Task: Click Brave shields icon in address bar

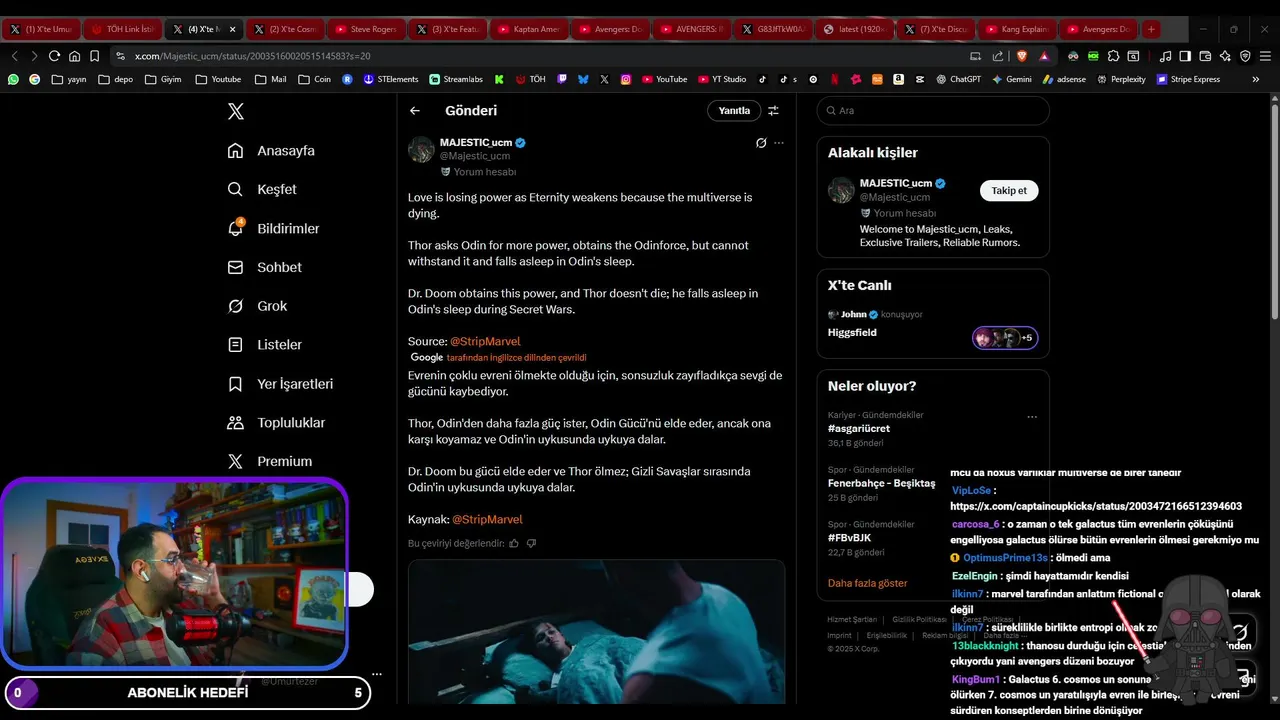Action: [1022, 56]
